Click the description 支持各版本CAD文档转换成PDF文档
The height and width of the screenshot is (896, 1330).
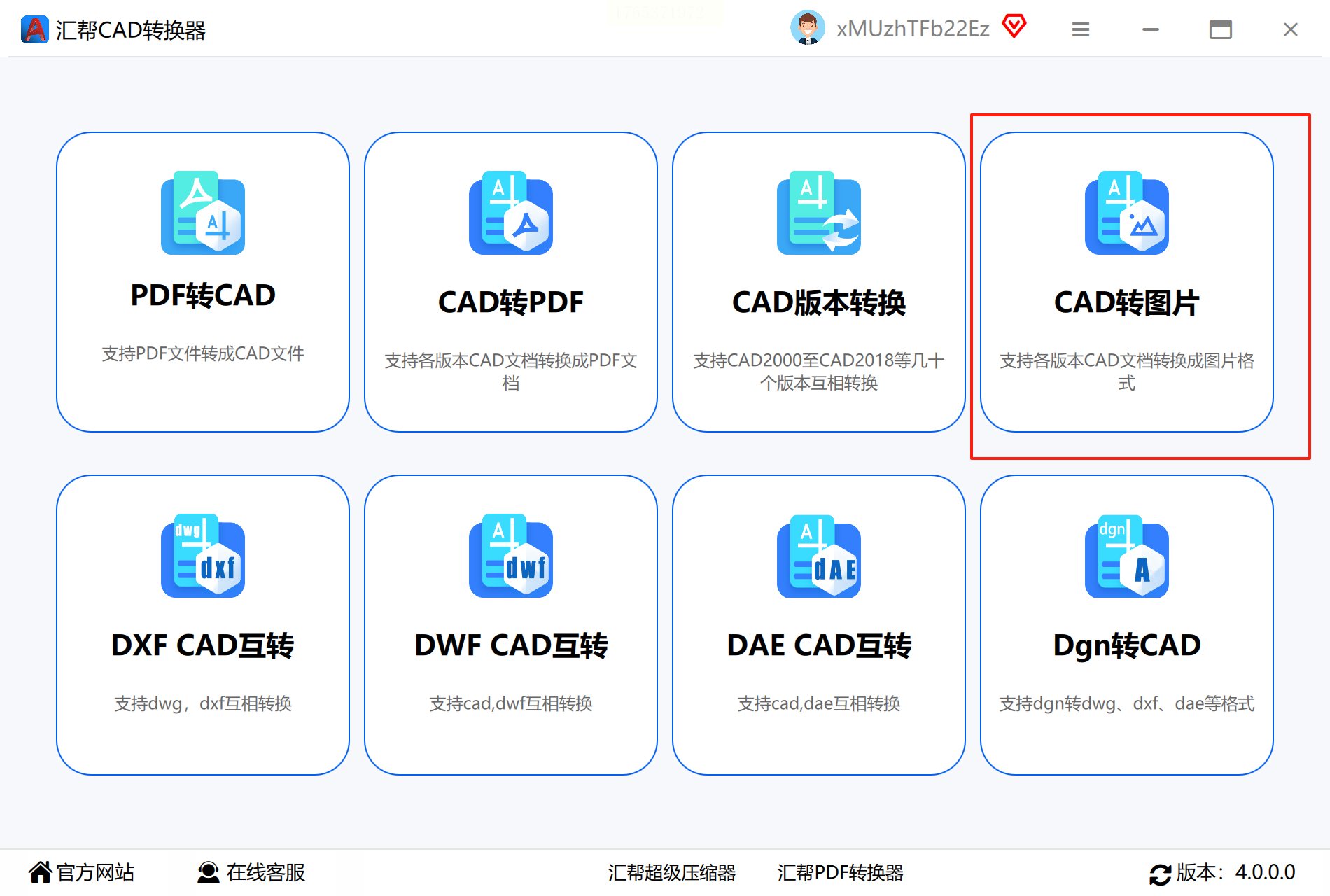(x=511, y=372)
